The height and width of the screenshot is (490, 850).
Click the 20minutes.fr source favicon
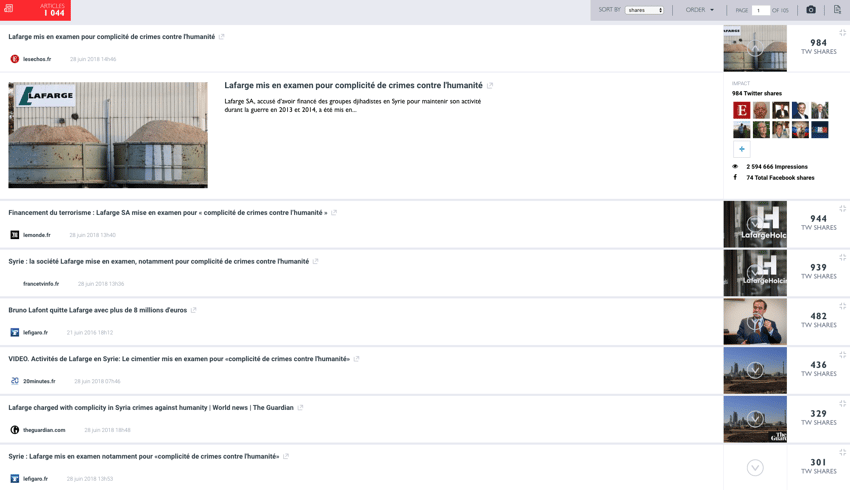(x=15, y=382)
